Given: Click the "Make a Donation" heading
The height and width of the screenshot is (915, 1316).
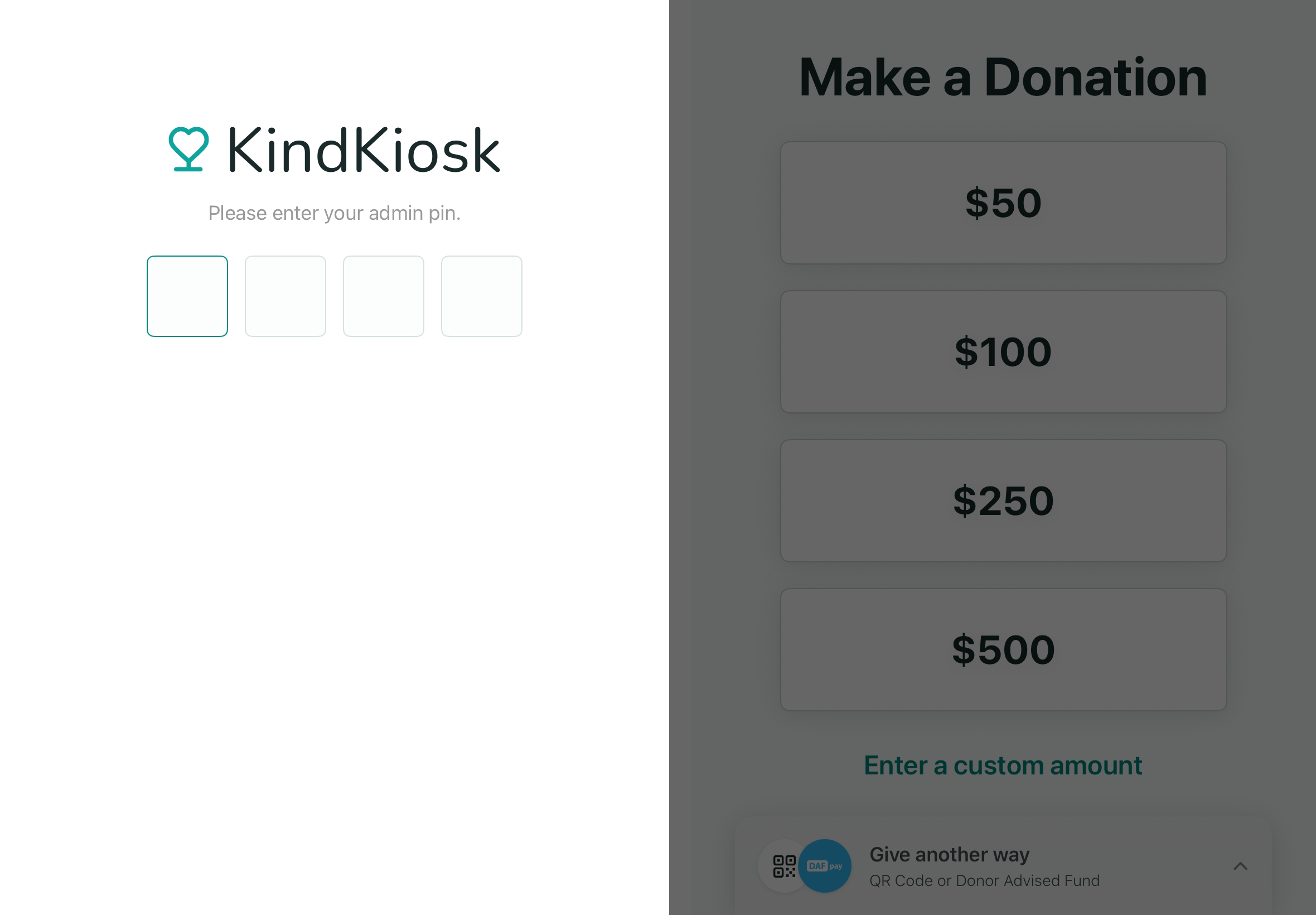Looking at the screenshot, I should click(1003, 78).
